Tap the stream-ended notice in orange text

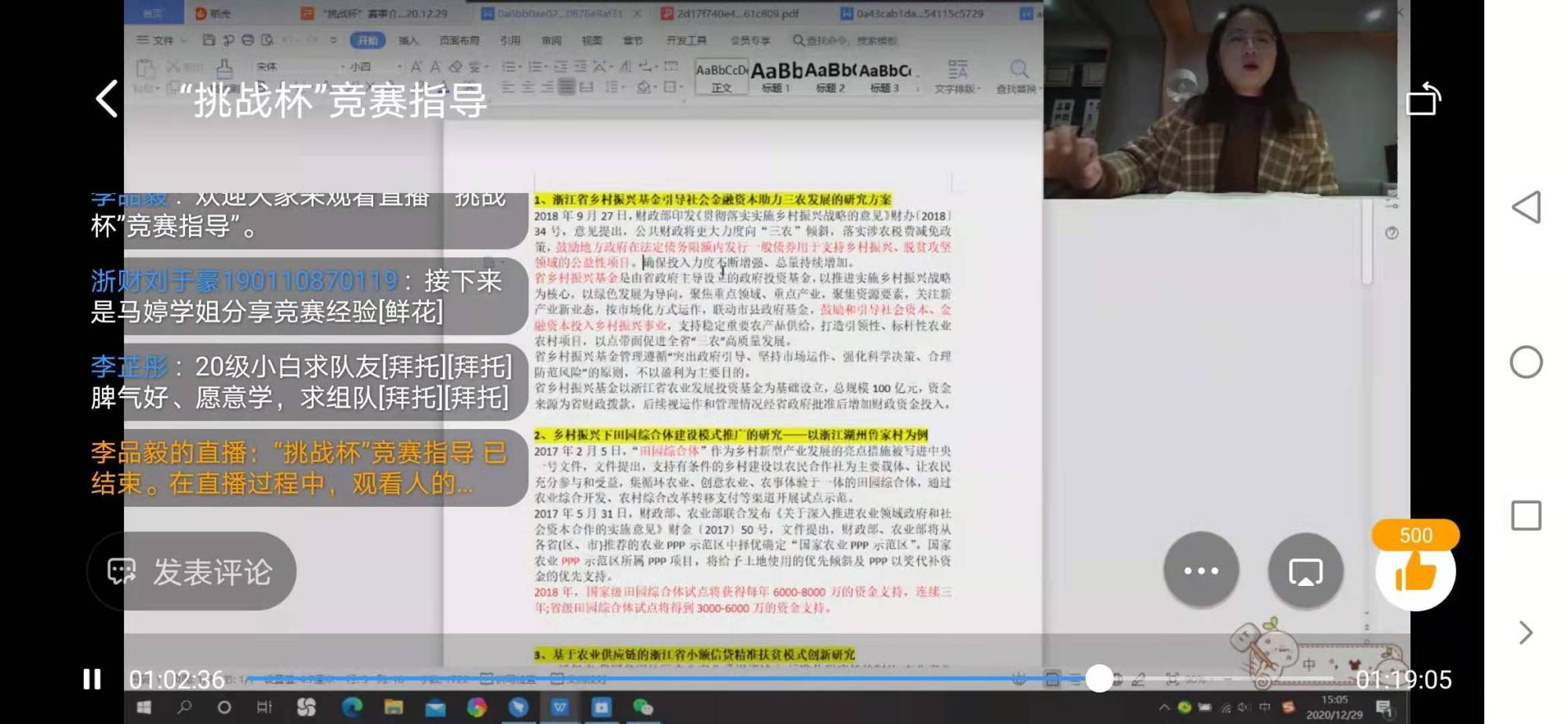coord(298,468)
